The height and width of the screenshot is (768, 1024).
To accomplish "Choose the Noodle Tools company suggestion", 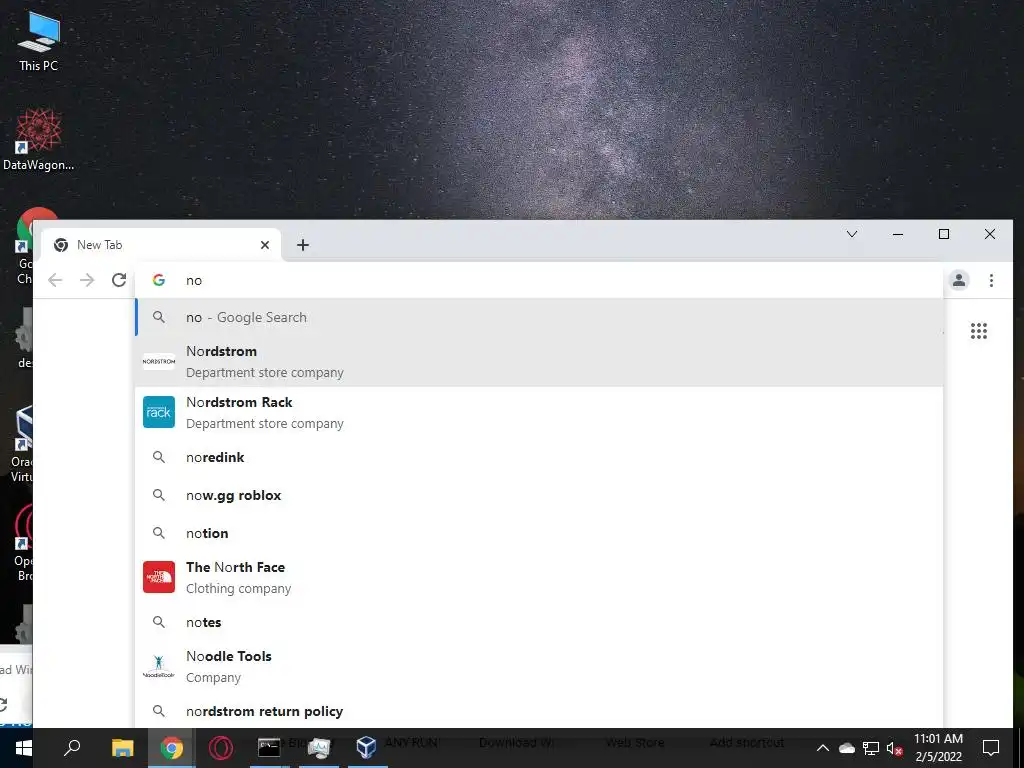I will 539,666.
